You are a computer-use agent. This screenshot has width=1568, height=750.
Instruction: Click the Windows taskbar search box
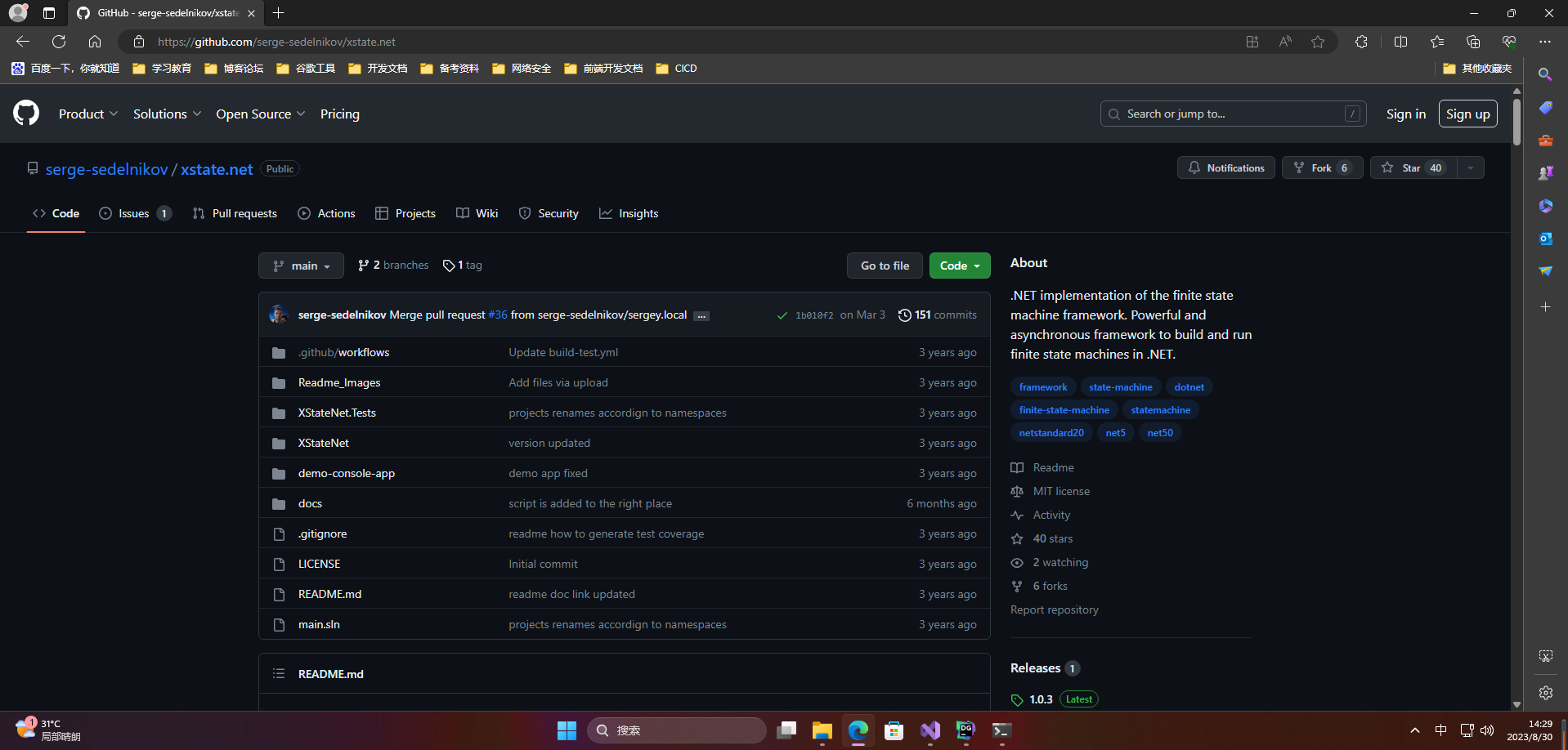[677, 730]
